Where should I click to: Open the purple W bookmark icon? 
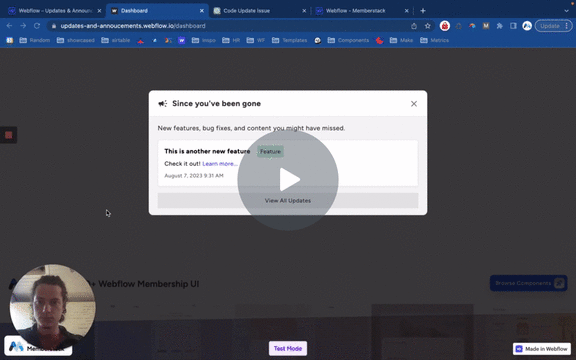coord(181,40)
